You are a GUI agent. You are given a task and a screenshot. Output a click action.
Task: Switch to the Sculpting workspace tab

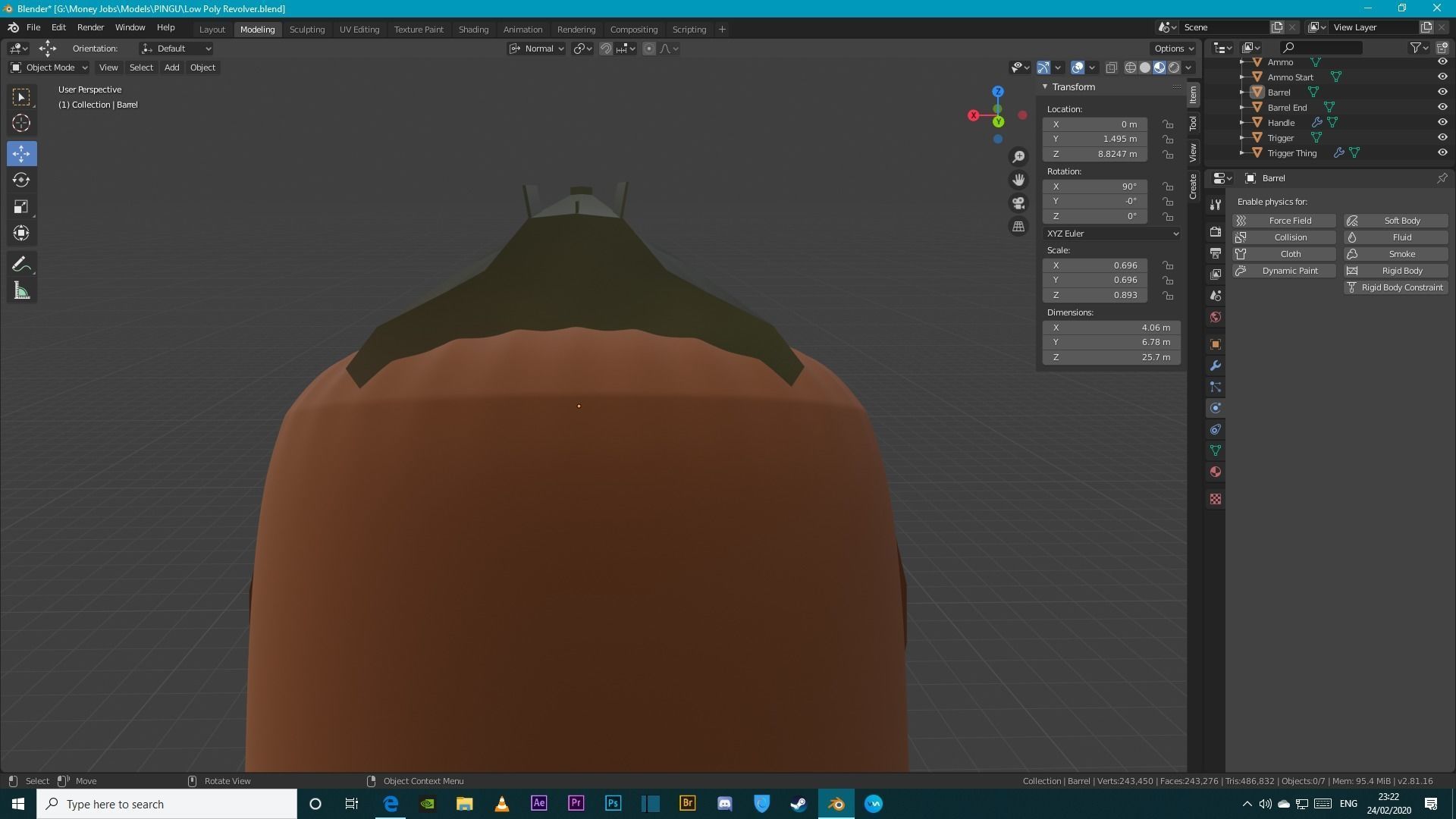click(306, 30)
